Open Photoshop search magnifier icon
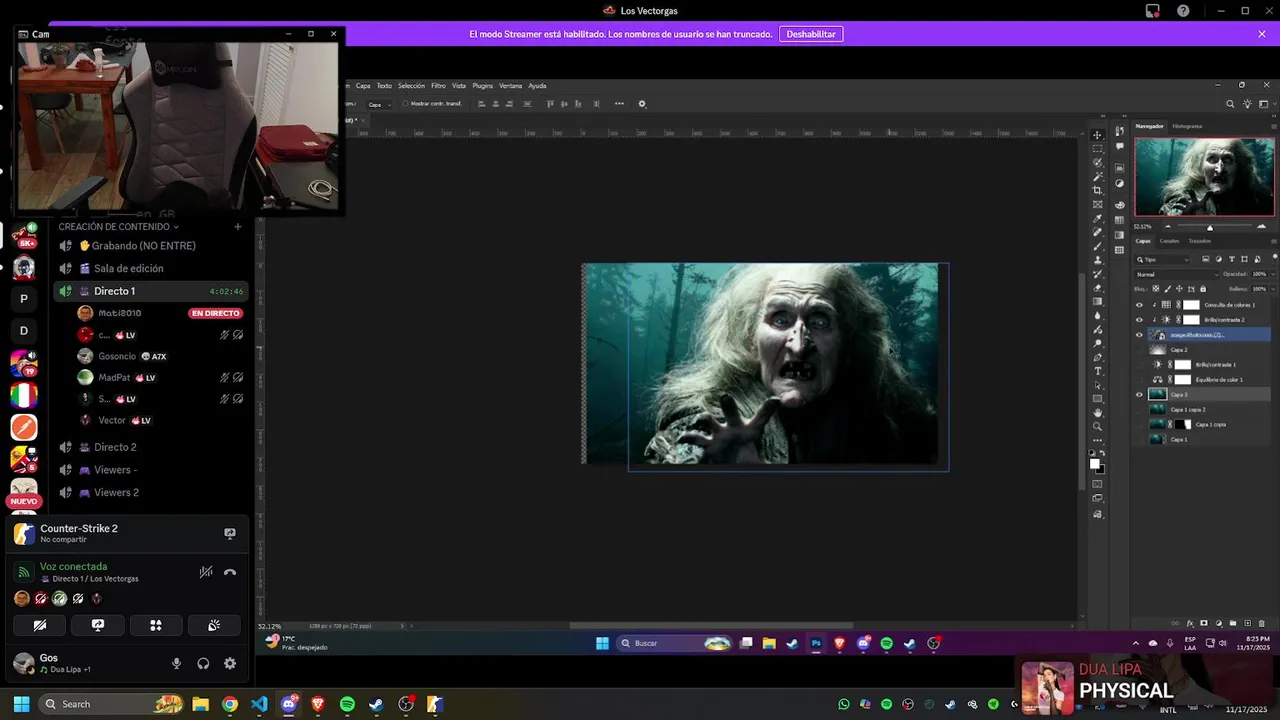Viewport: 1280px width, 720px height. (1230, 104)
